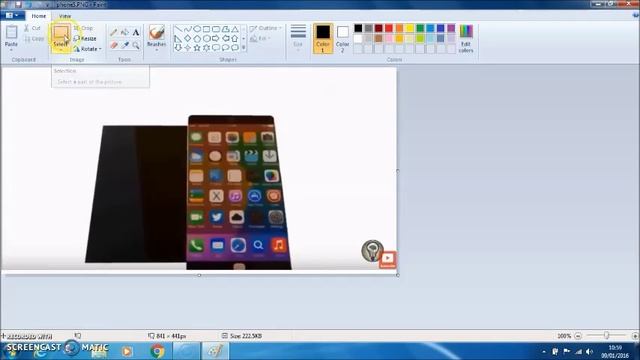640x360 pixels.
Task: Choose the Triangle shape
Action: click(x=235, y=29)
